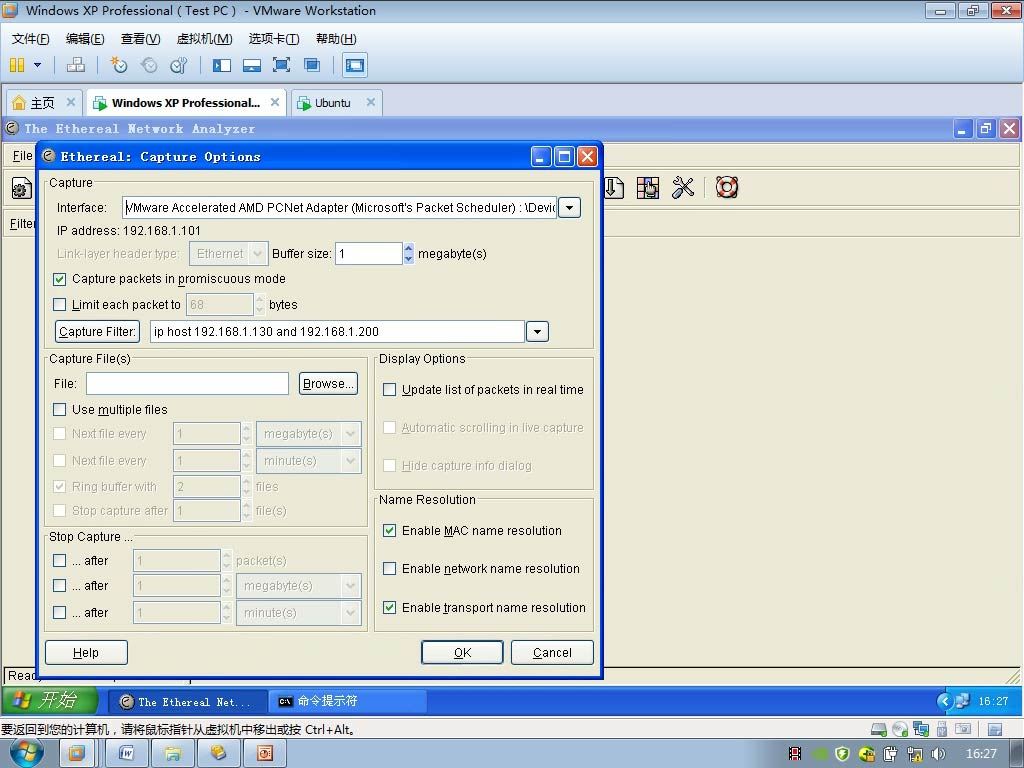Click VMware send Ctrl+Alt+Del toolbar icon
The height and width of the screenshot is (768, 1024).
coord(76,65)
